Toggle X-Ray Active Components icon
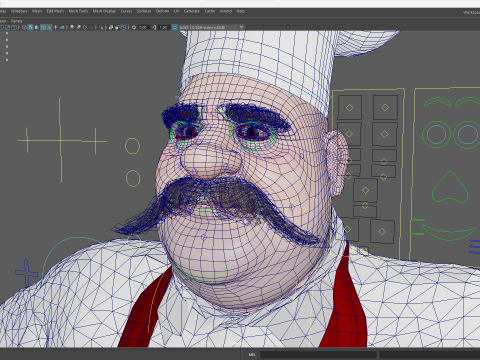This screenshot has width=480, height=360. point(117,27)
